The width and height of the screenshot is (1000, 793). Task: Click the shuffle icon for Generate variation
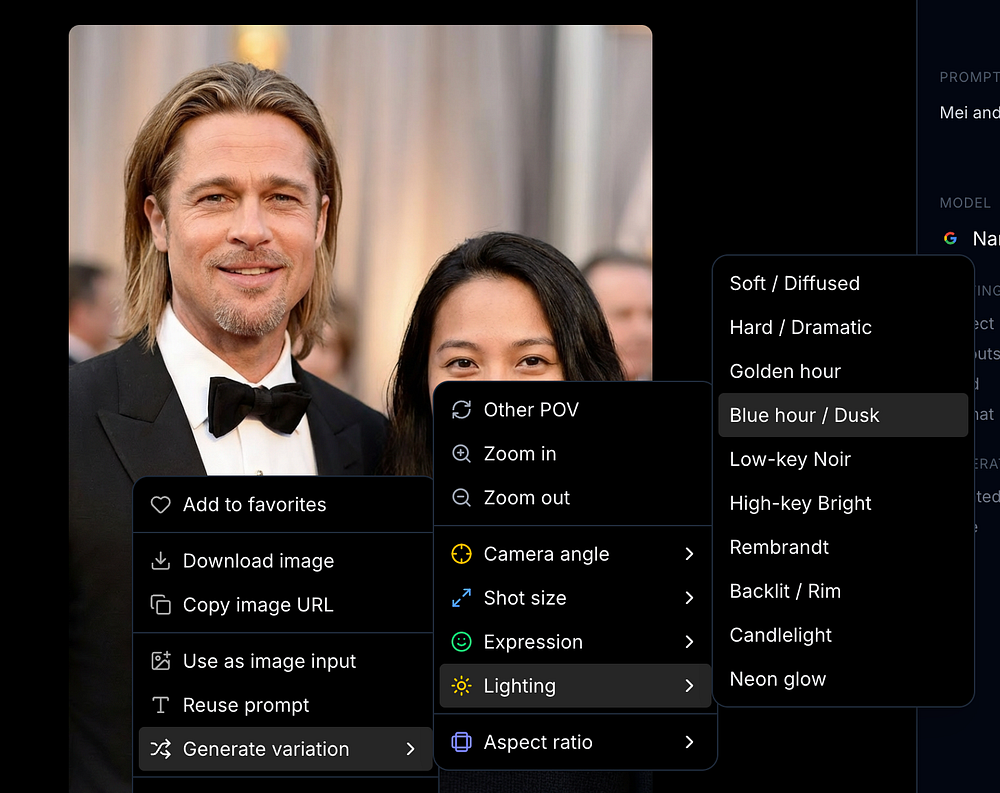click(x=161, y=749)
